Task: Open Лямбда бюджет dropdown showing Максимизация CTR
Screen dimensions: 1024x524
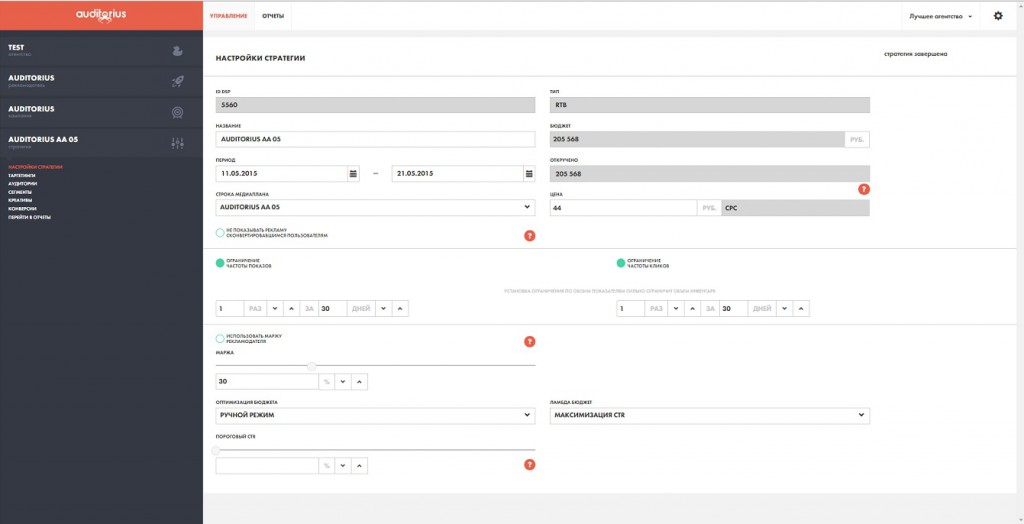Action: (x=861, y=414)
